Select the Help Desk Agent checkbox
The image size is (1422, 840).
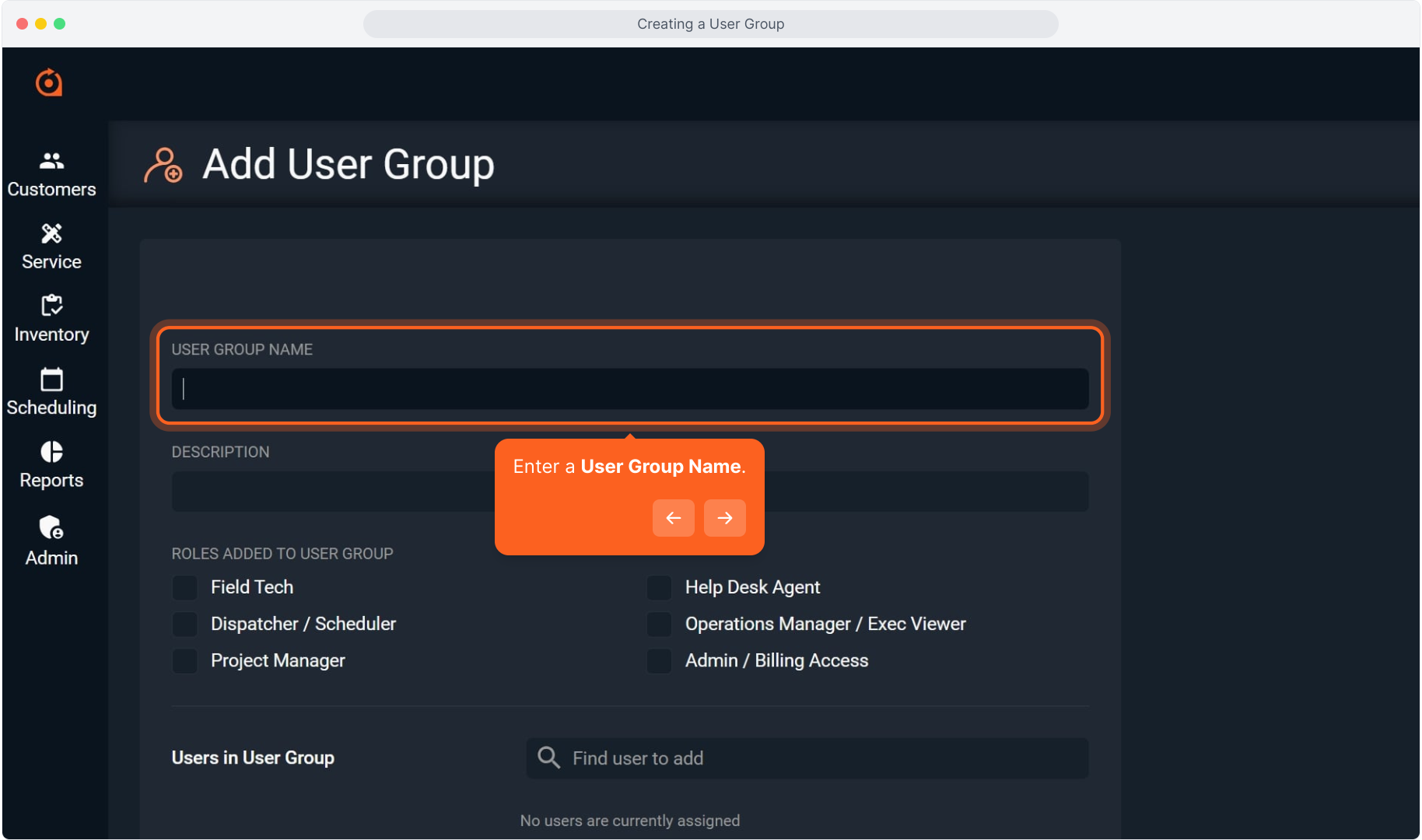(x=659, y=587)
